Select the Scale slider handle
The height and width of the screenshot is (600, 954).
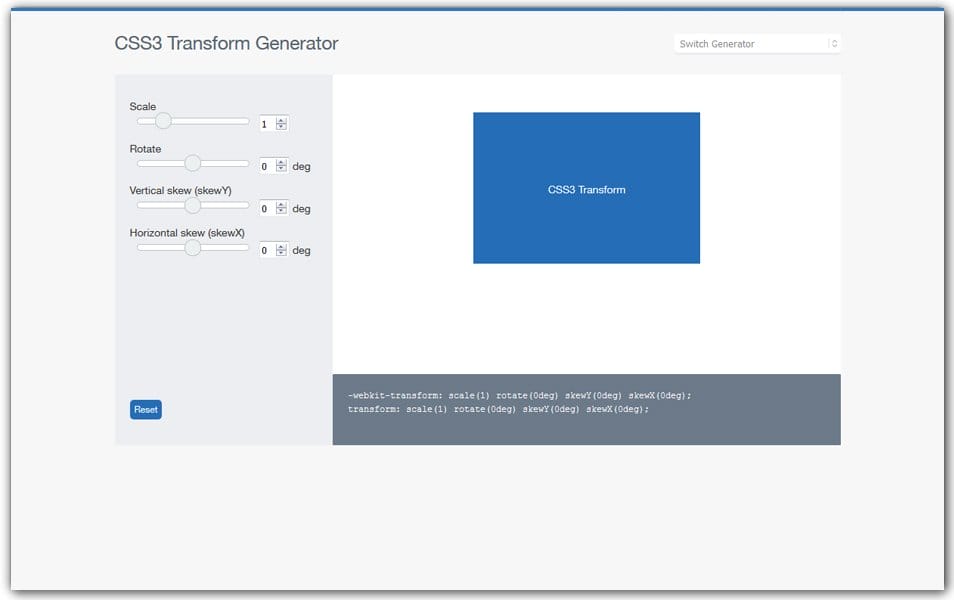coord(163,120)
